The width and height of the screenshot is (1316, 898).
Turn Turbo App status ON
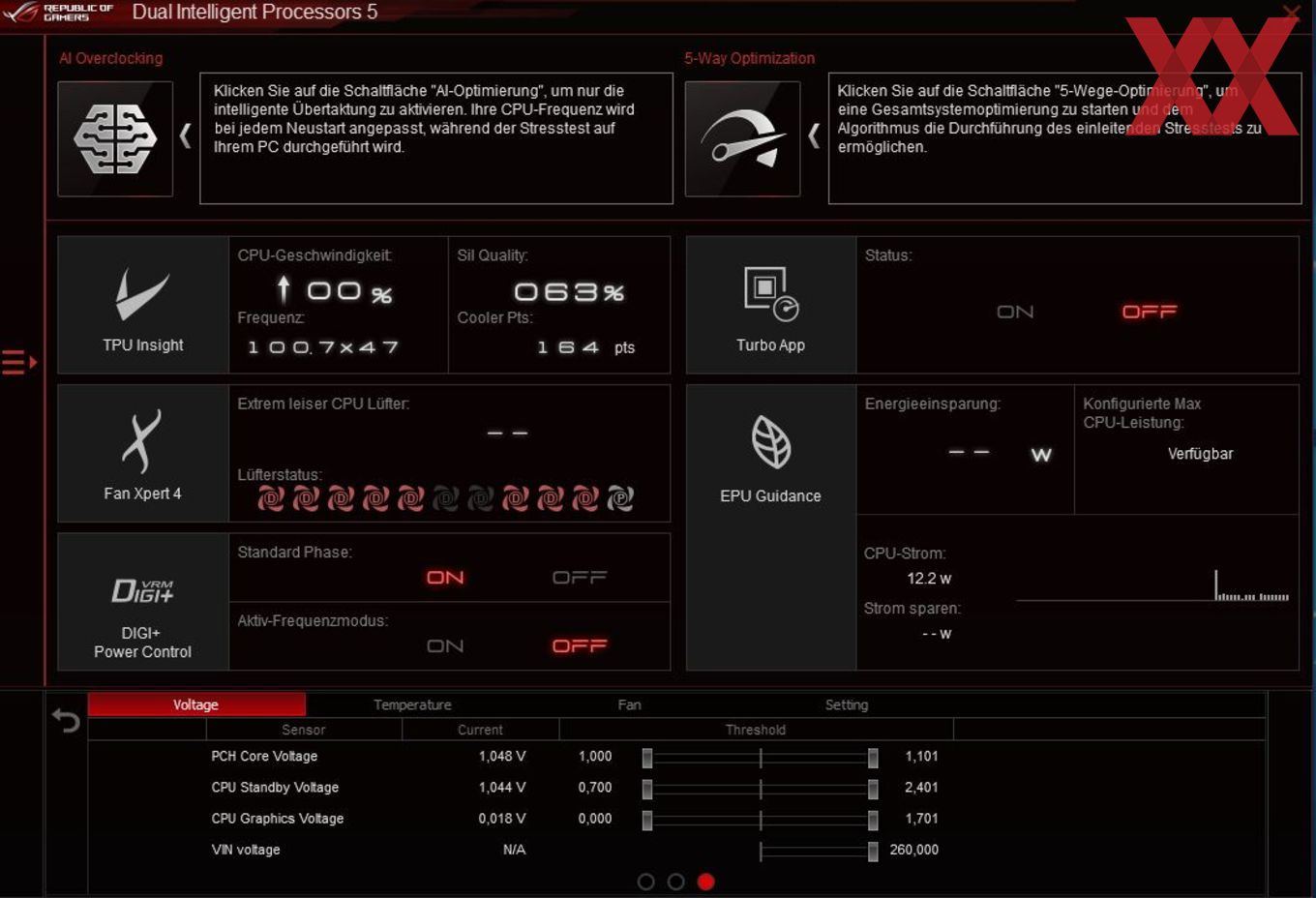(1015, 312)
